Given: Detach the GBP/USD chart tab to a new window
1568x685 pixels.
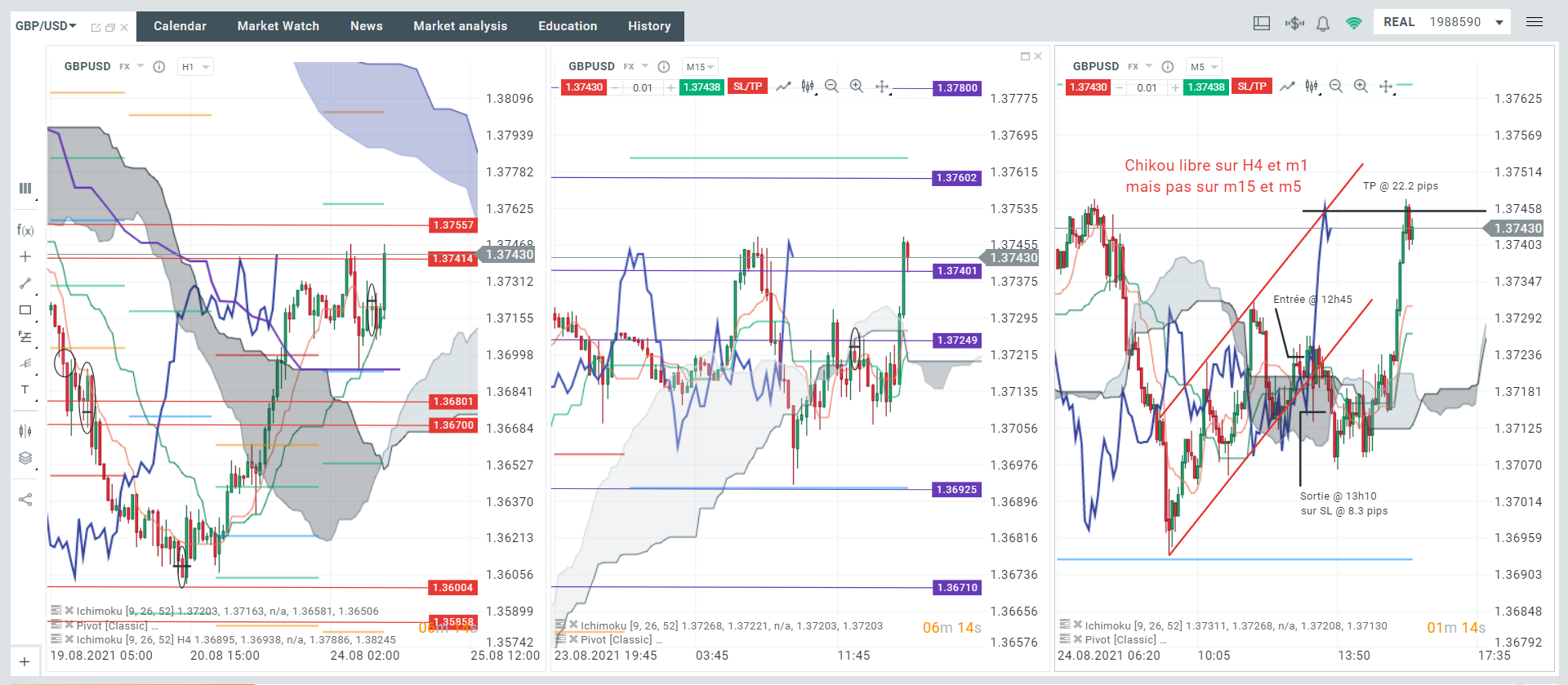Looking at the screenshot, I should pos(96,28).
